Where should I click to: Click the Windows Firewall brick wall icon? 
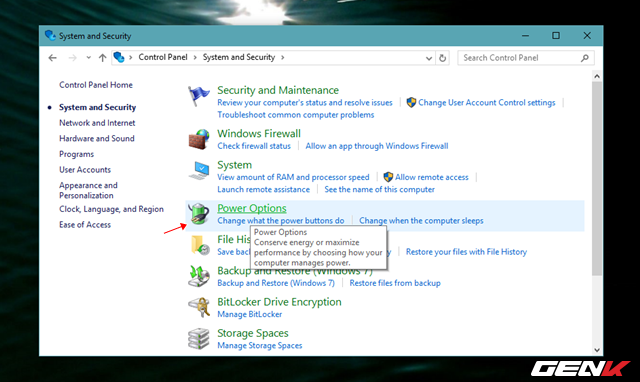[x=199, y=140]
